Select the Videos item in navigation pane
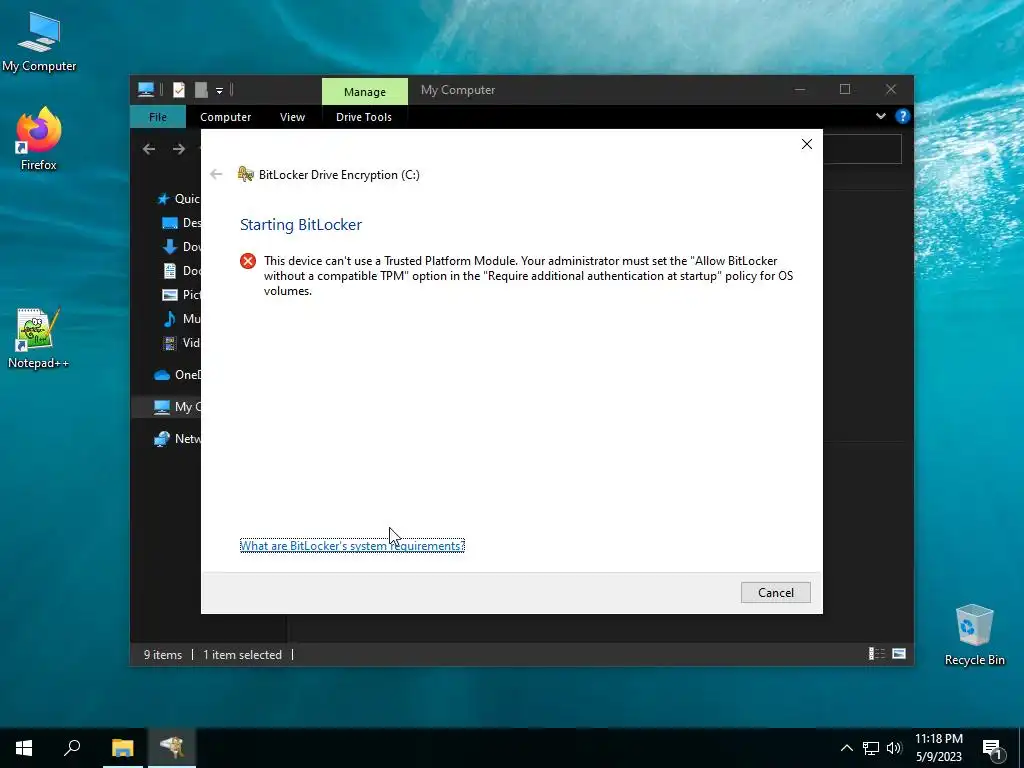This screenshot has height=768, width=1024. (181, 343)
